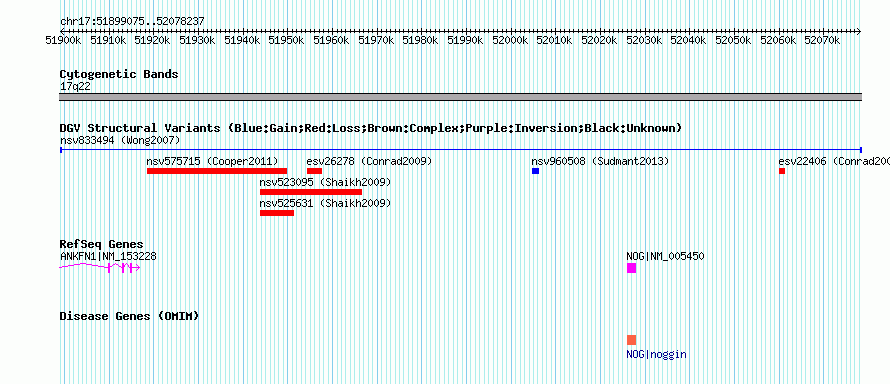The width and height of the screenshot is (890, 384).
Task: Open the NOG|NM_005450 gene label
Action: tap(665, 256)
